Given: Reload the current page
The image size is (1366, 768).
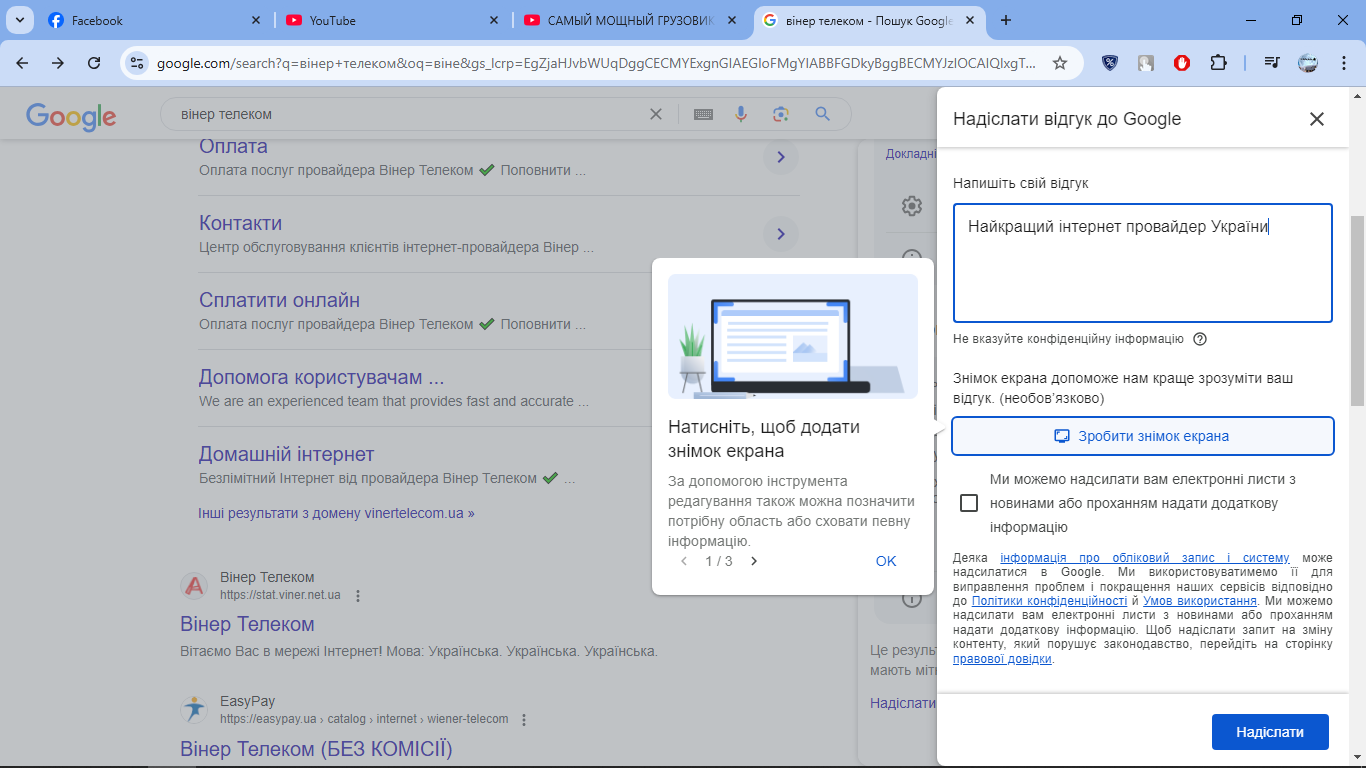Looking at the screenshot, I should coord(94,63).
